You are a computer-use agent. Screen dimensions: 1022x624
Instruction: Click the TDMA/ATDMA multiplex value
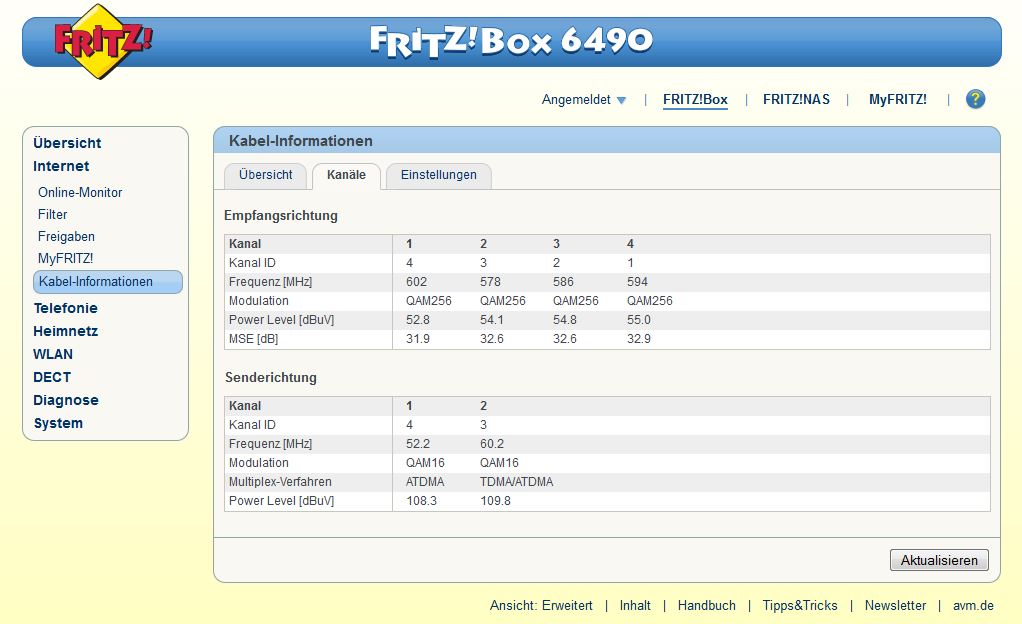coord(516,482)
